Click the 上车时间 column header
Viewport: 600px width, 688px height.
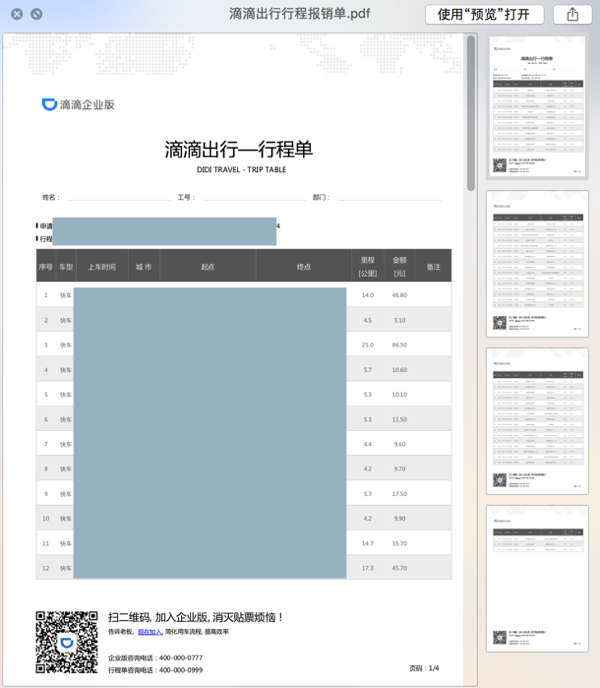[102, 267]
